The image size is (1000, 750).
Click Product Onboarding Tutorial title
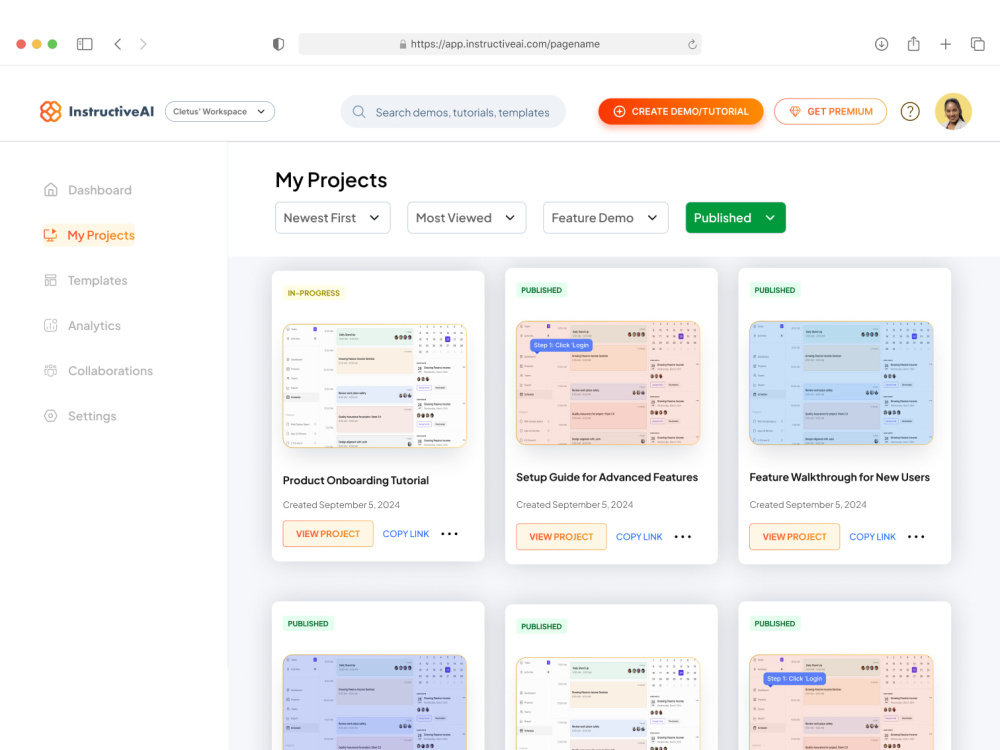(356, 480)
